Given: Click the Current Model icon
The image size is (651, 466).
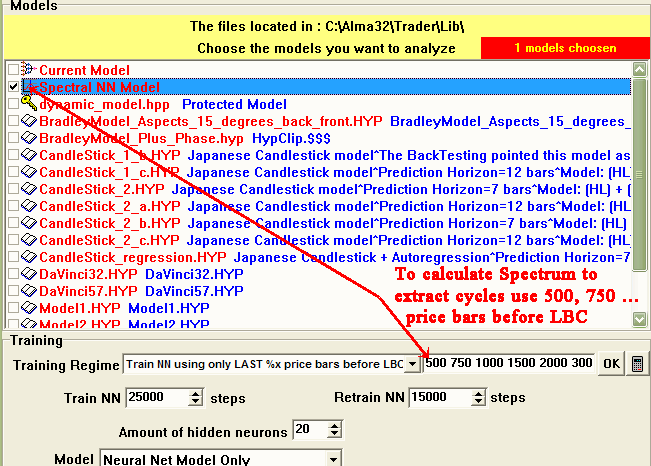Looking at the screenshot, I should point(29,70).
